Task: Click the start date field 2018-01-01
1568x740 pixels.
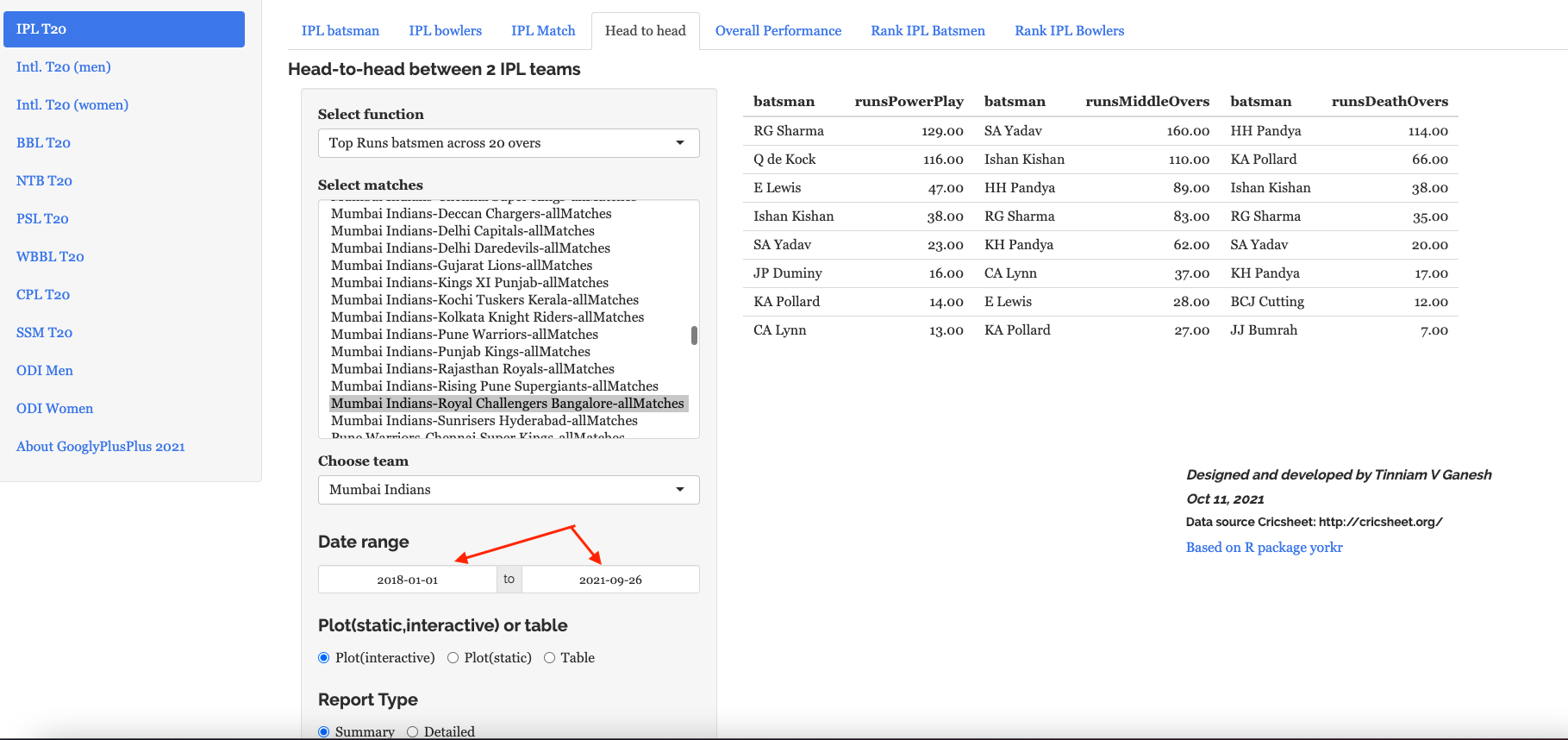Action: point(407,580)
